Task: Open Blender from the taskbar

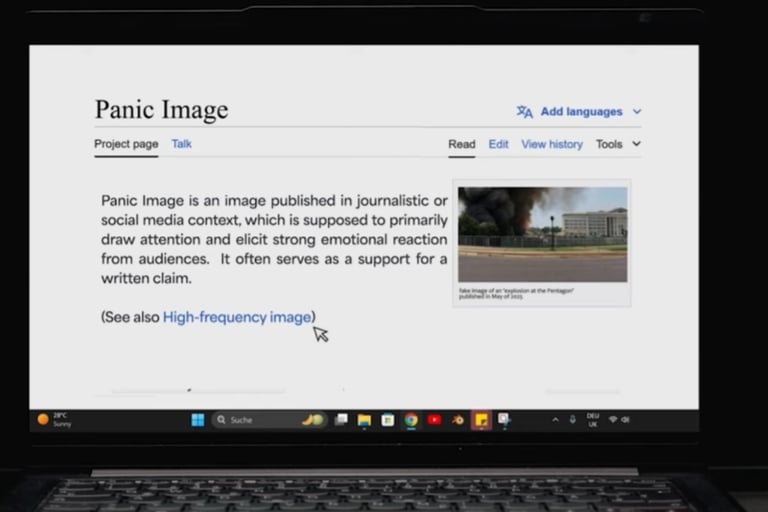Action: [457, 420]
